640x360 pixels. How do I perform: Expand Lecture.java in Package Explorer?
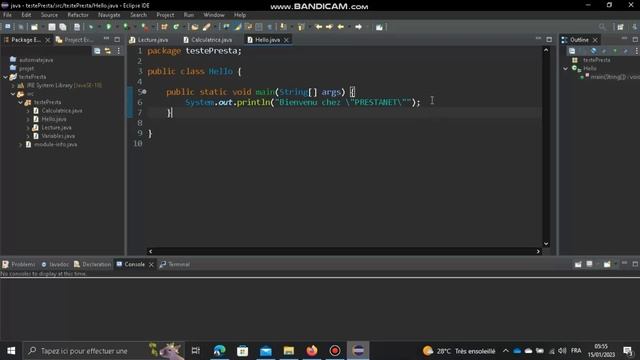point(28,128)
